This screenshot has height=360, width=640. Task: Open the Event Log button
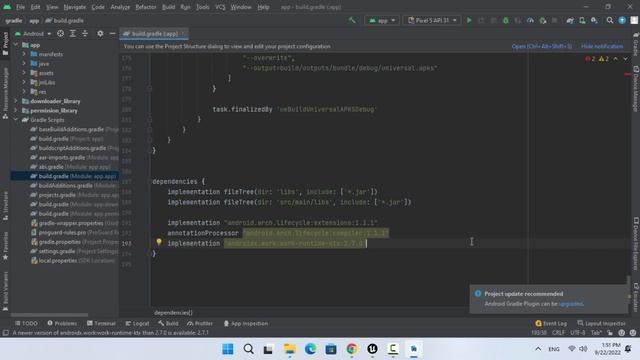[x=551, y=323]
